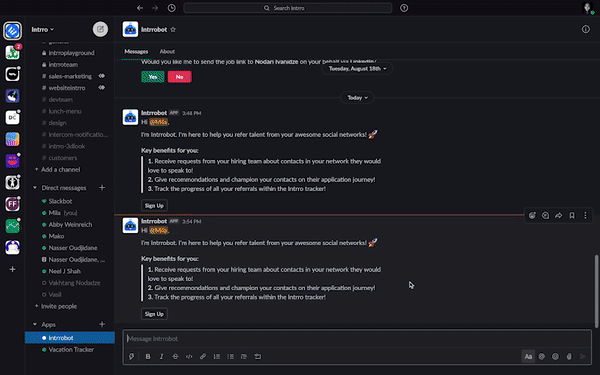Switch to DC workspace
The width and height of the screenshot is (600, 375).
click(x=12, y=117)
